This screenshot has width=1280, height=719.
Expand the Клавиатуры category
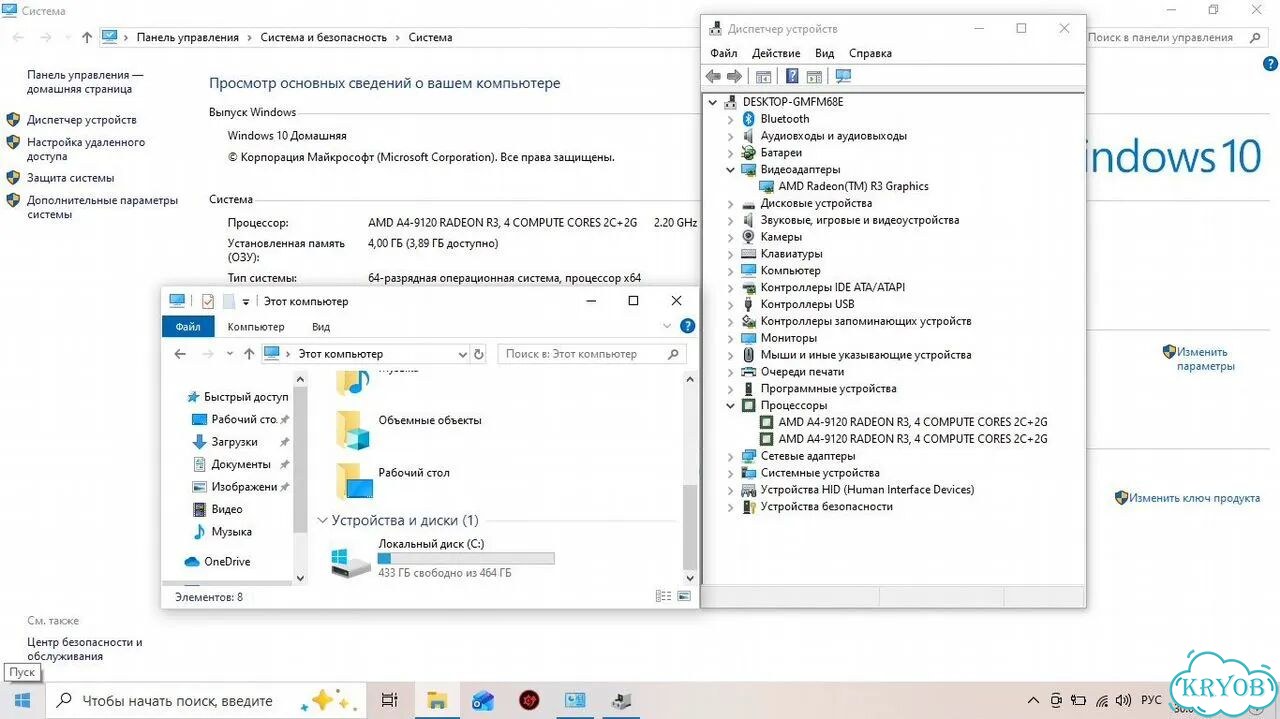coord(730,254)
